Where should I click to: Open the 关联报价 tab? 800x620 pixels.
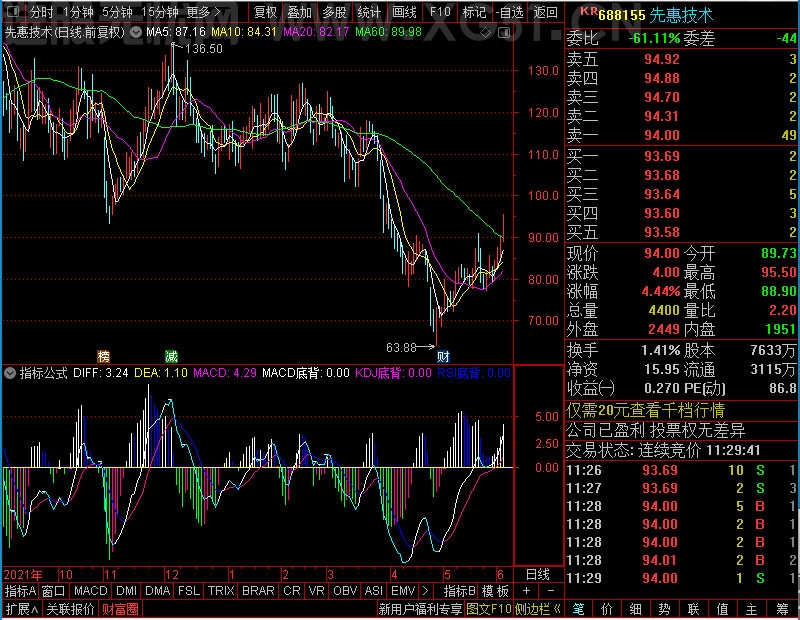coord(70,609)
